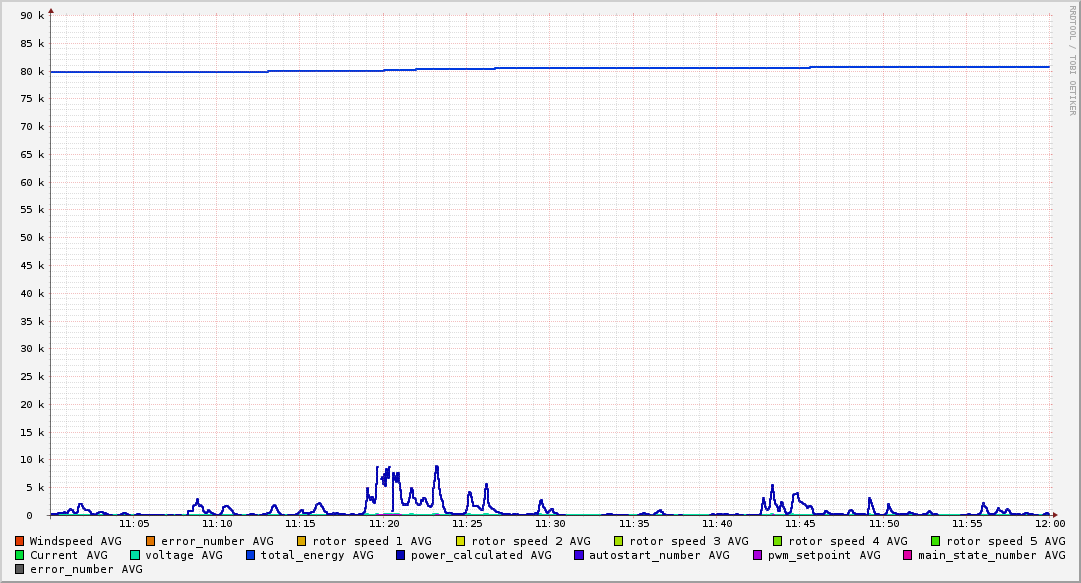Click the 12:00 time axis label
The image size is (1081, 583).
pos(1050,523)
